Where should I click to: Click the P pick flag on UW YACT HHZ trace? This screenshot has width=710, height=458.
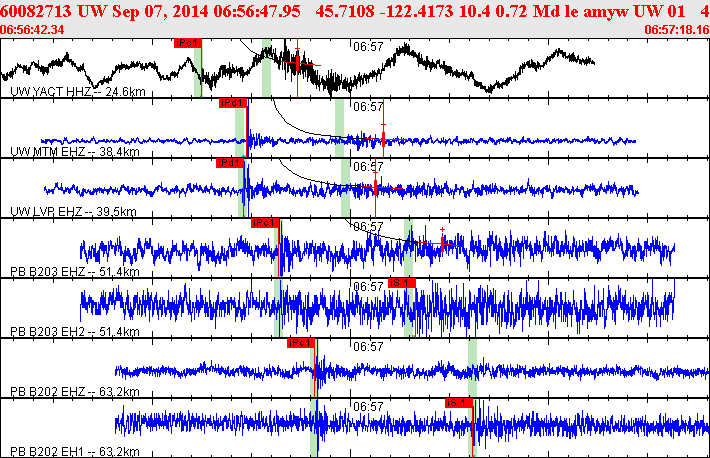pos(187,44)
